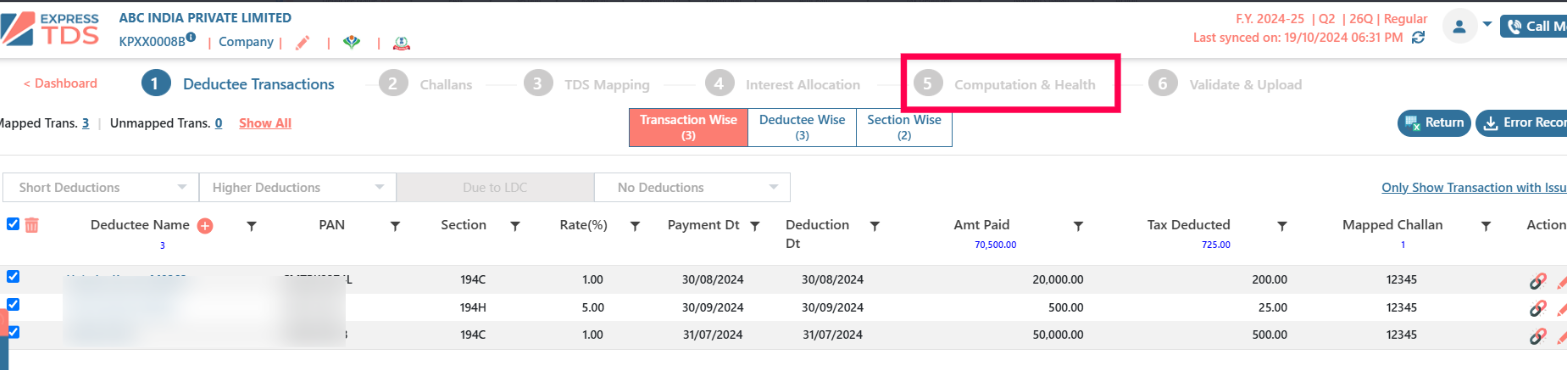This screenshot has width=1567, height=370.
Task: Click the Show All link
Action: click(265, 123)
